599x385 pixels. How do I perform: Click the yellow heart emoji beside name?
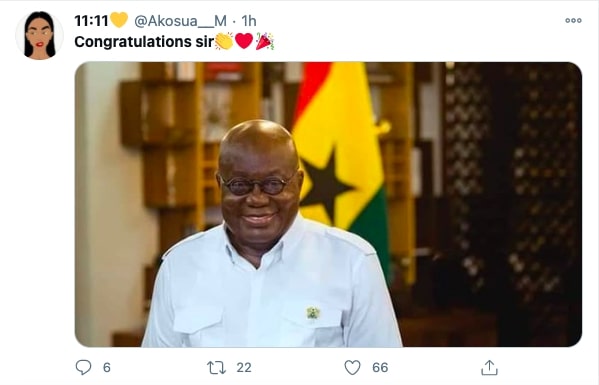tap(119, 20)
